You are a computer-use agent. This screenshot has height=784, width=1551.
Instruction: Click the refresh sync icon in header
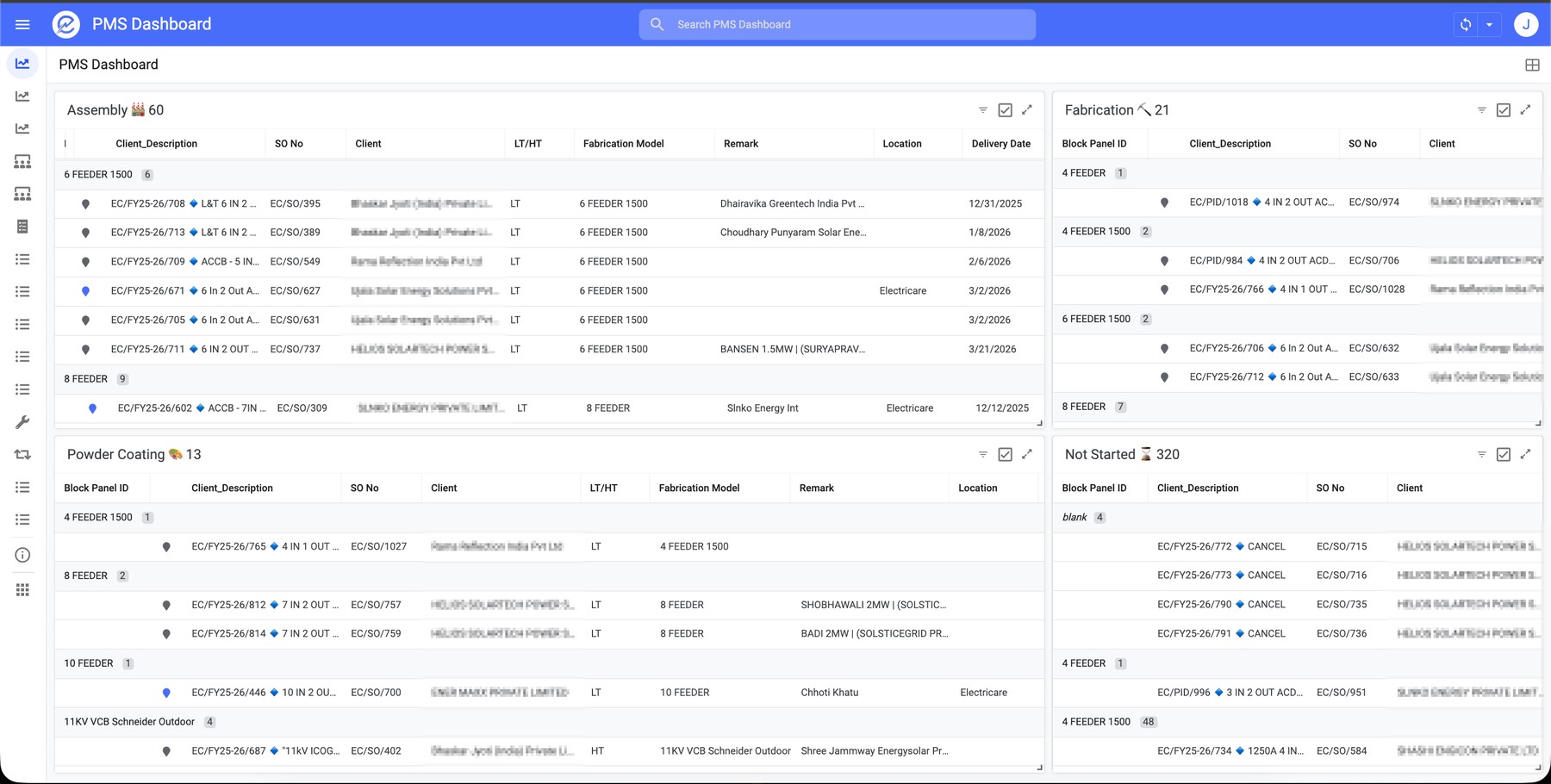coord(1466,24)
